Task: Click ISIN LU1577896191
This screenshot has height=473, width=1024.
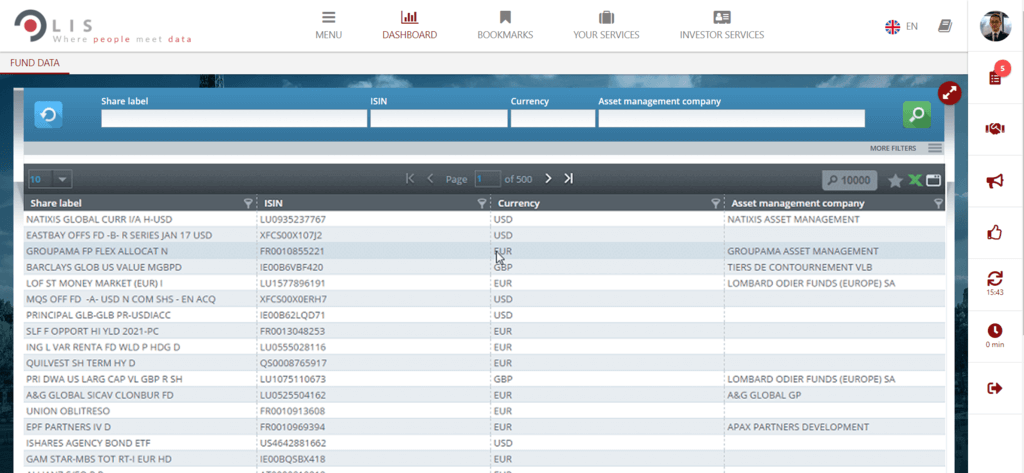Action: tap(293, 283)
